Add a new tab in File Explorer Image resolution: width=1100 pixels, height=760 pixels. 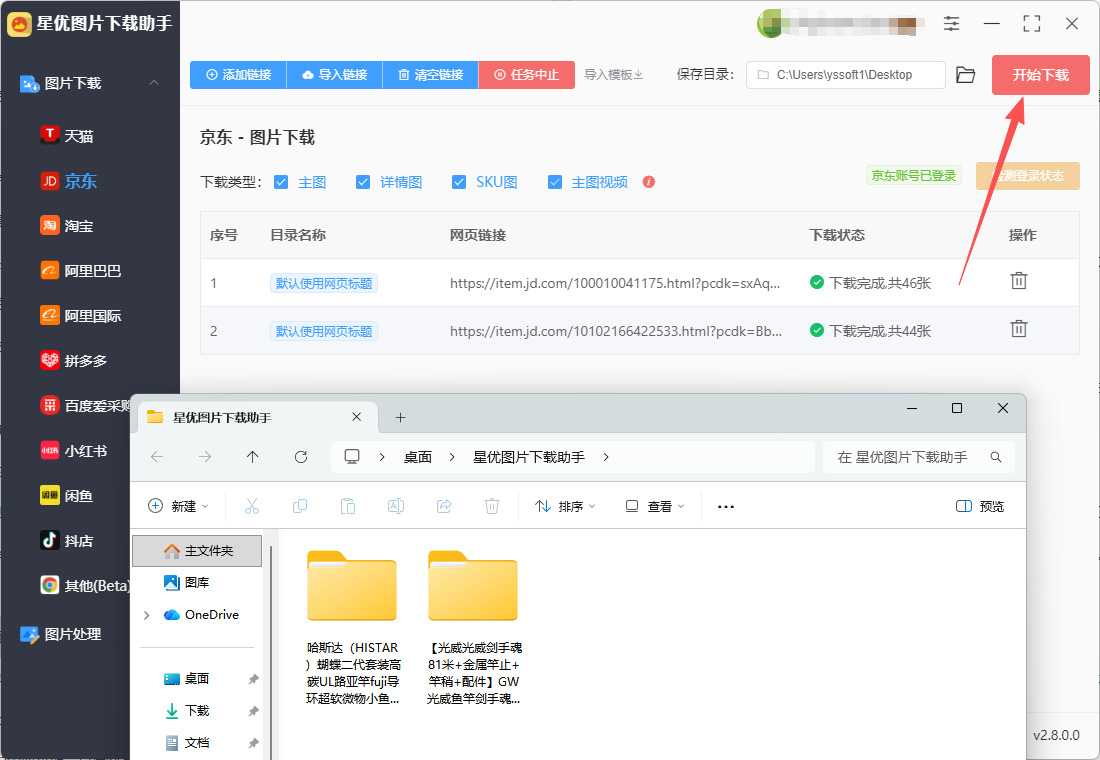click(401, 418)
